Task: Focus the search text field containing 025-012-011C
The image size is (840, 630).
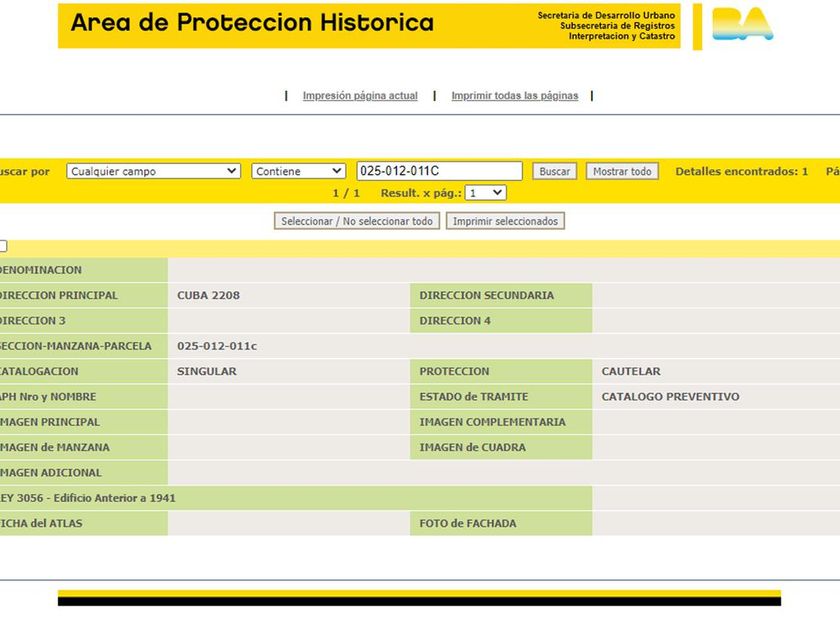Action: coord(439,171)
